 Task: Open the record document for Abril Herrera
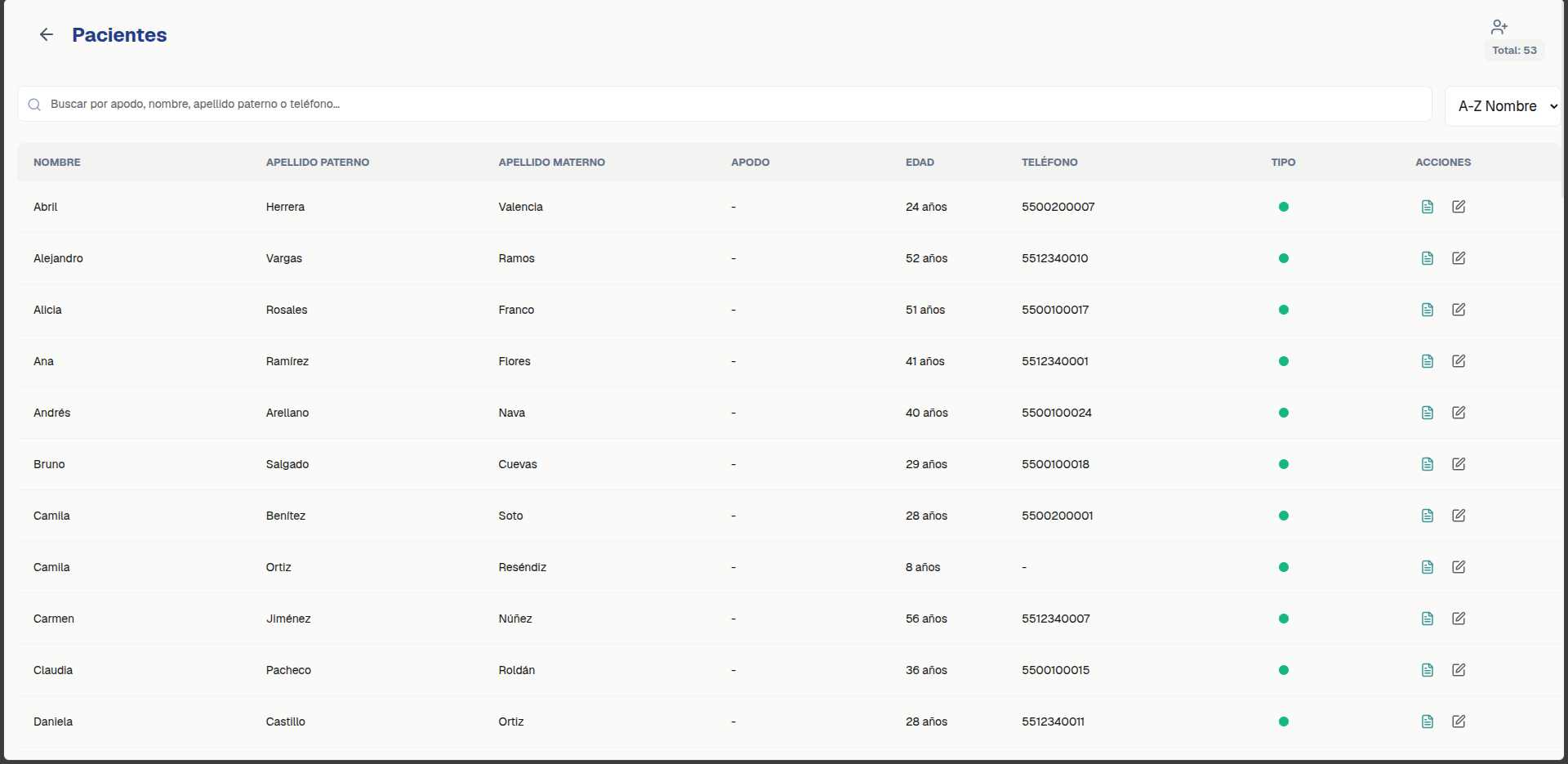(x=1428, y=207)
